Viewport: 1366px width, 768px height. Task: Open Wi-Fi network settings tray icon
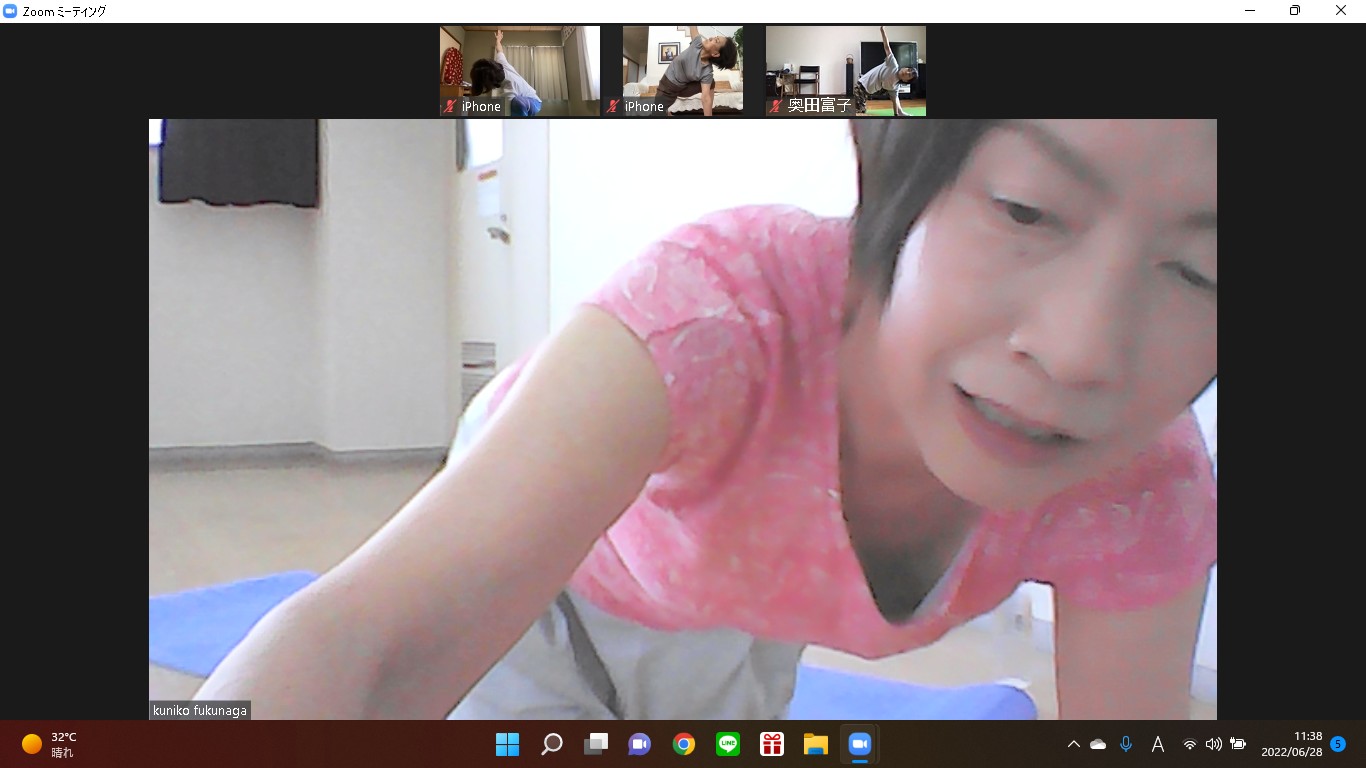1190,744
